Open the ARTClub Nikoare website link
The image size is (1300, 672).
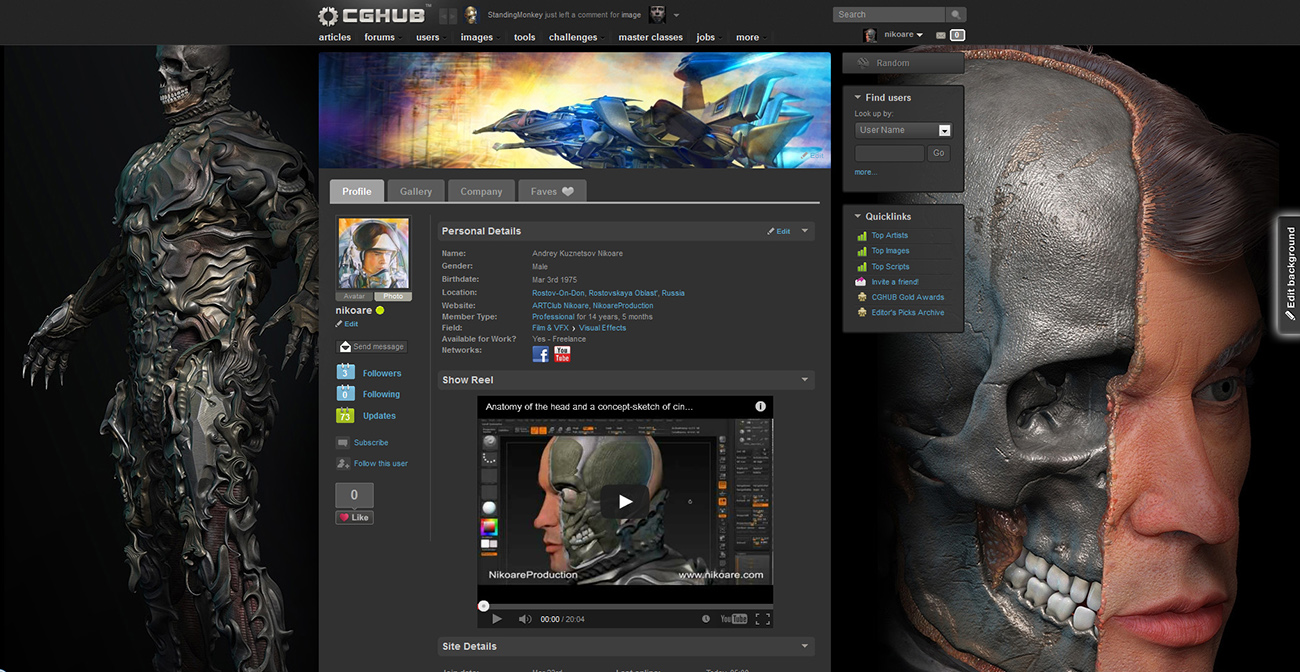[560, 306]
